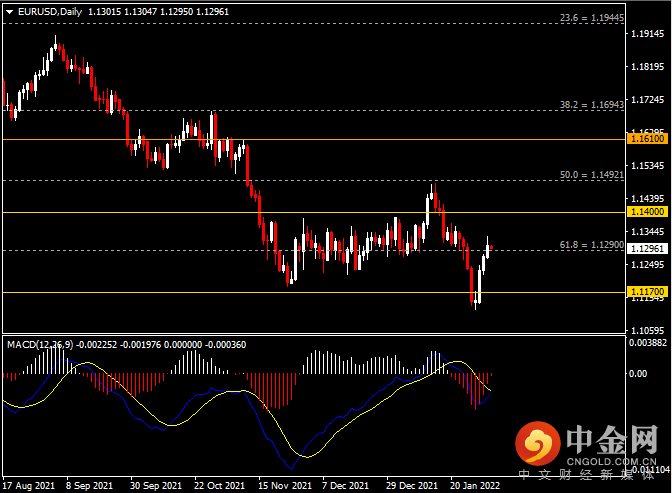Select the MACD(12,26,9) indicator label
The width and height of the screenshot is (672, 493).
(40, 344)
